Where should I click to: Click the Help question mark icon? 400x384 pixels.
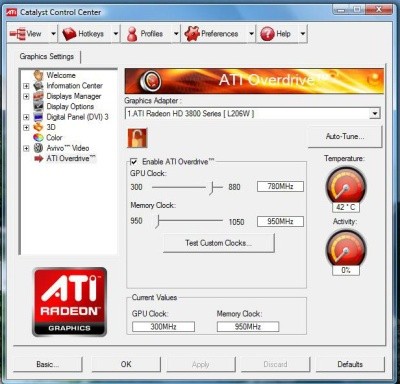267,34
